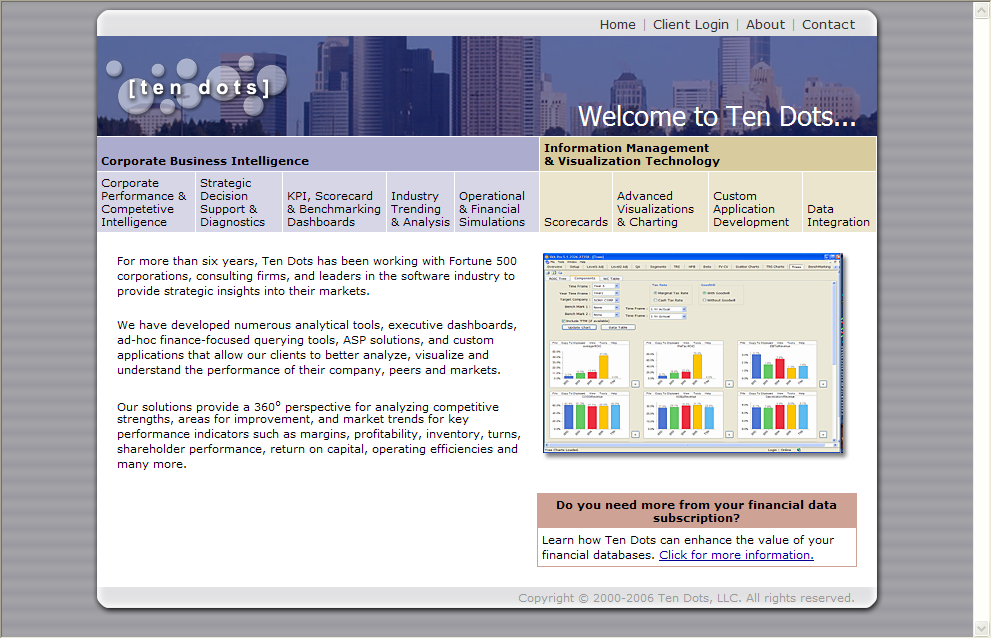The image size is (992, 639).
Task: Open Operational & Financial Simulations
Action: click(492, 209)
